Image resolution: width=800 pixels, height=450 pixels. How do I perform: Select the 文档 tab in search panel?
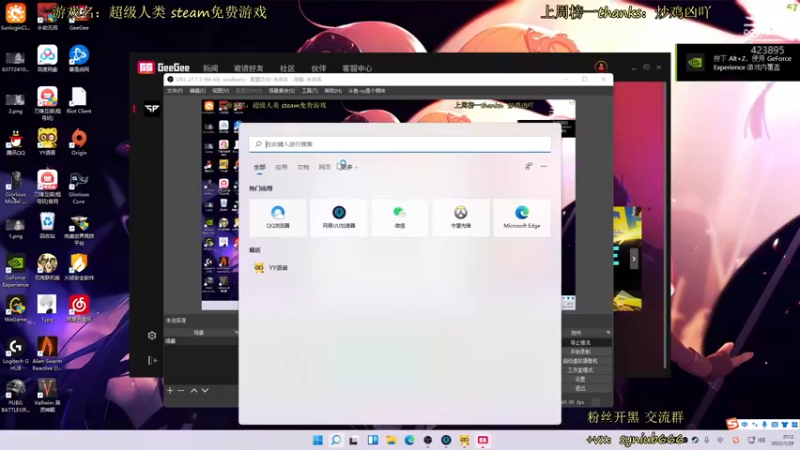coord(303,167)
